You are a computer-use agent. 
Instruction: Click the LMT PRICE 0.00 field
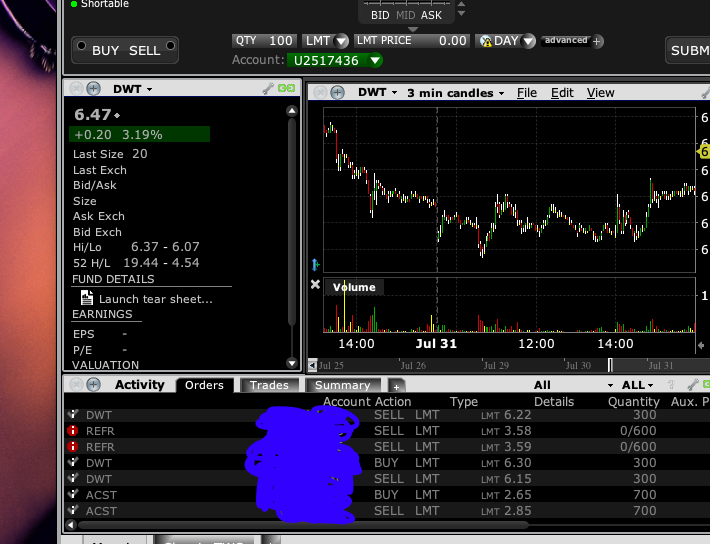coord(411,41)
